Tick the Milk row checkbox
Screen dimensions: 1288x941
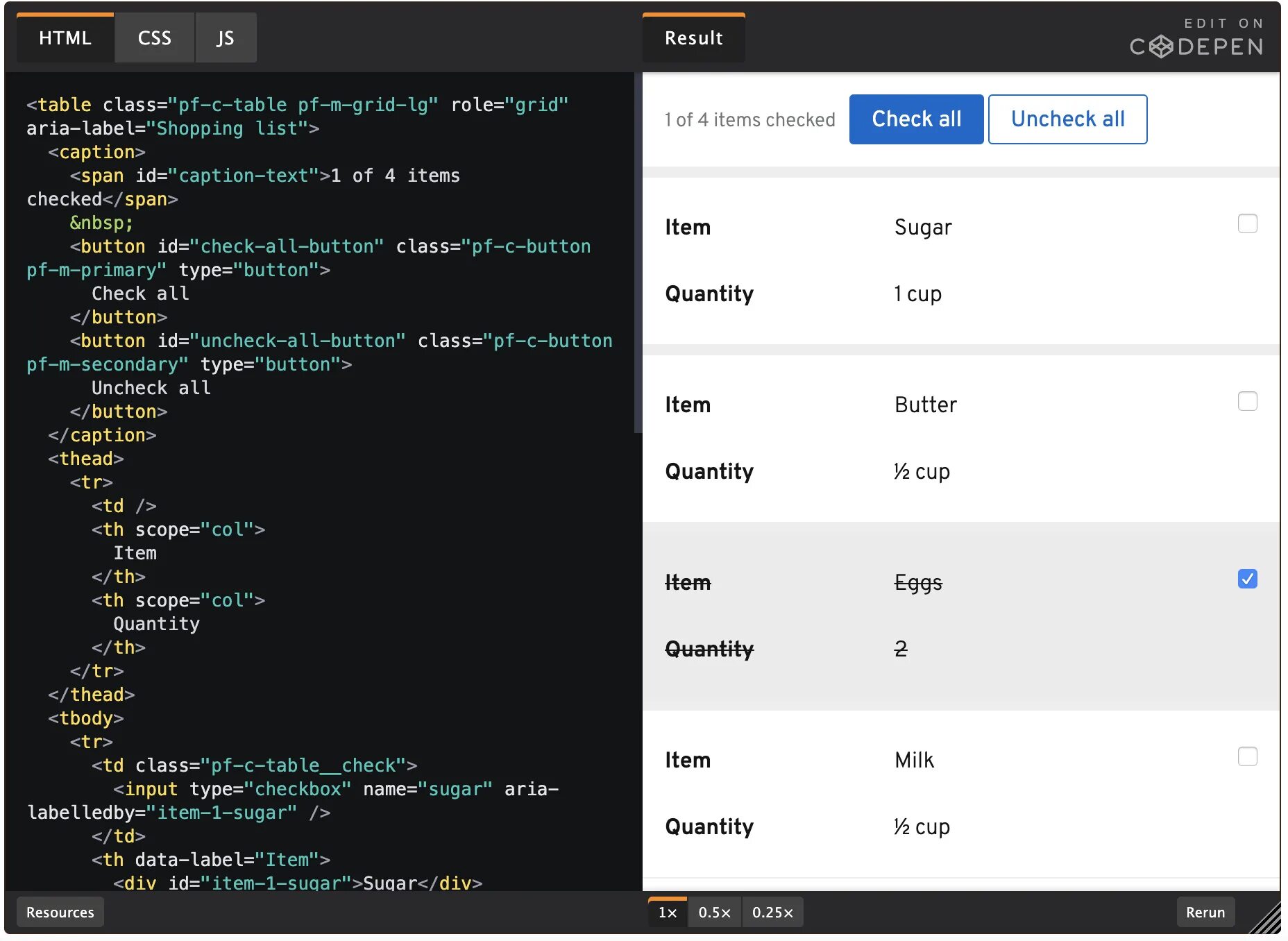(x=1247, y=756)
